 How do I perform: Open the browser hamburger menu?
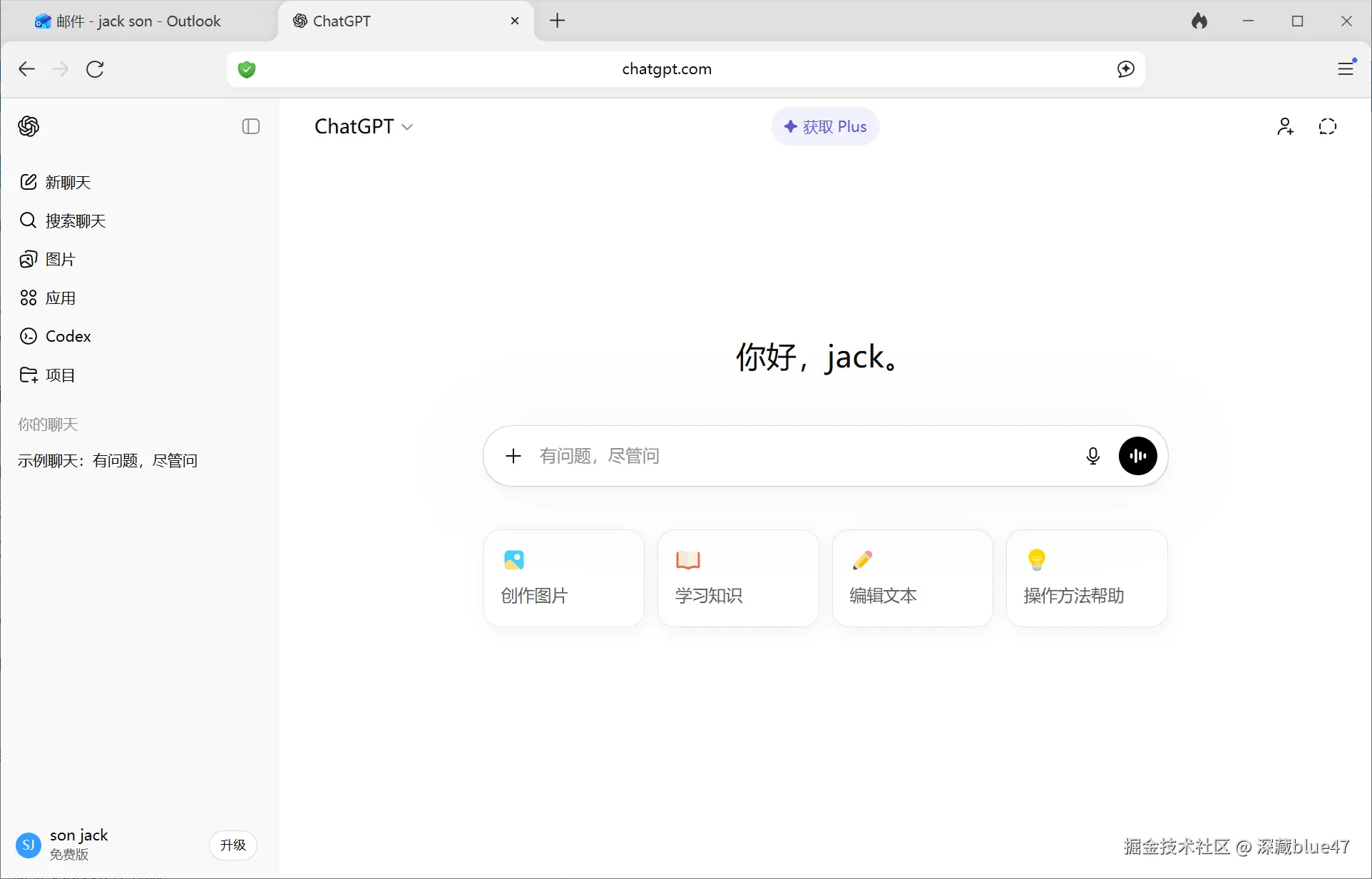click(x=1346, y=68)
